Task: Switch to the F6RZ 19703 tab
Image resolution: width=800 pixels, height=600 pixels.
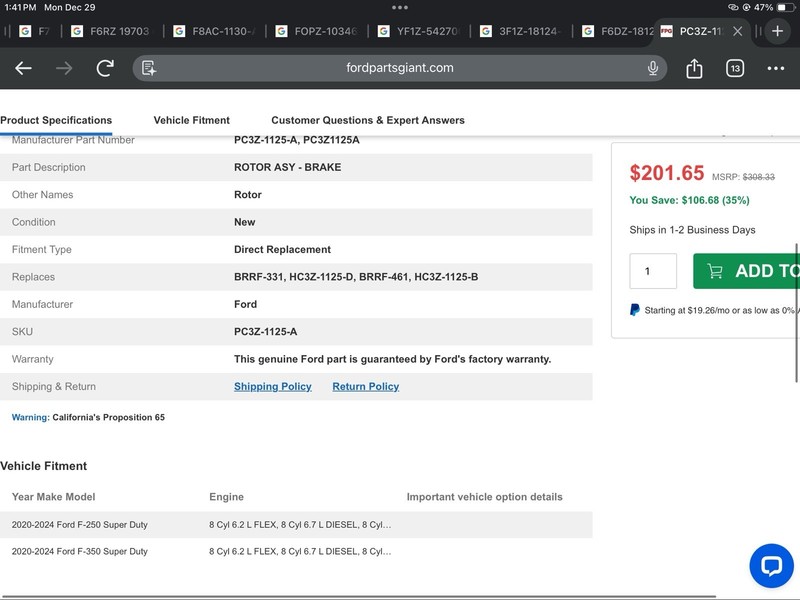Action: coord(112,31)
